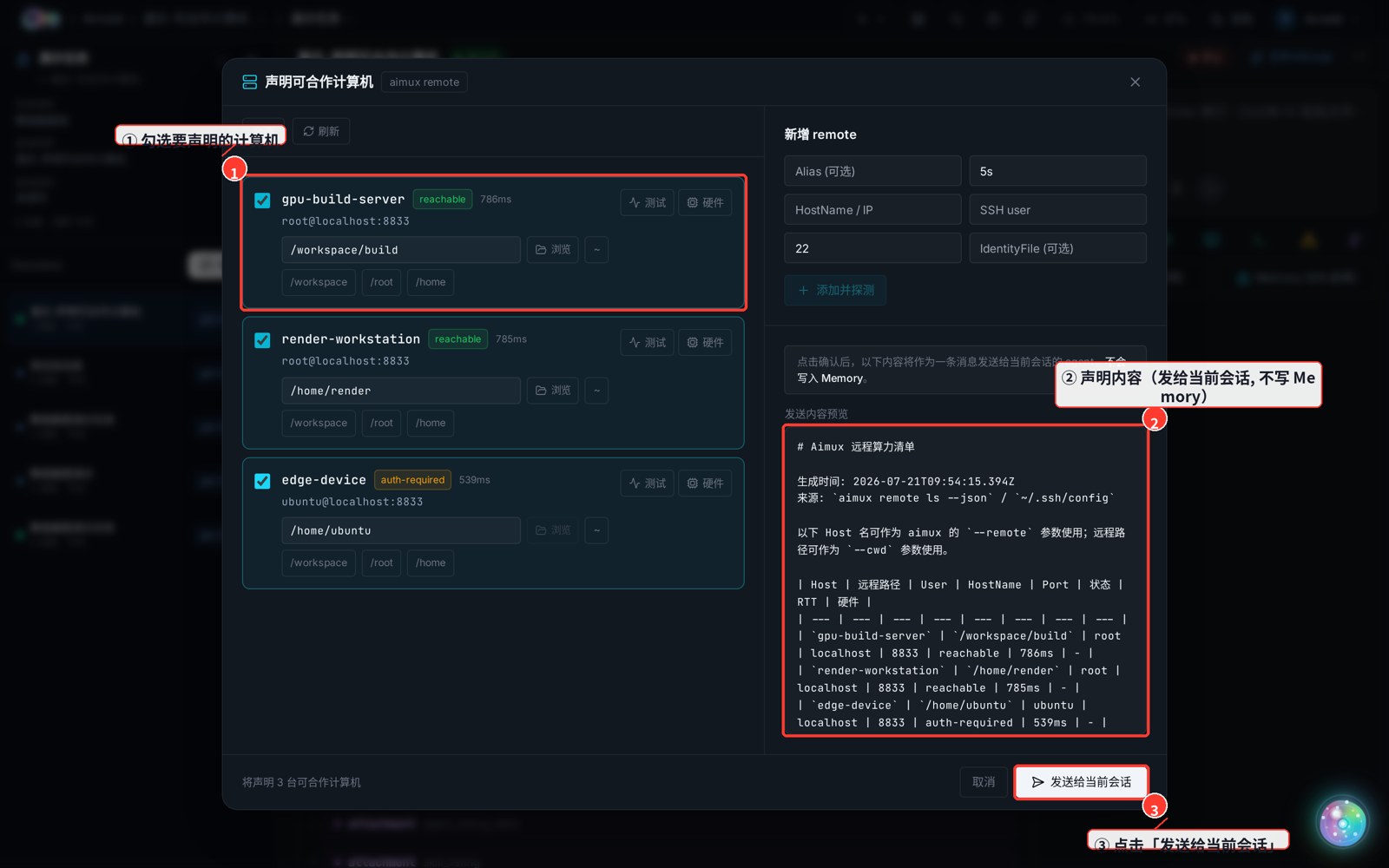Viewport: 1389px width, 868px height.
Task: Focus the /home/render path field
Action: point(401,391)
